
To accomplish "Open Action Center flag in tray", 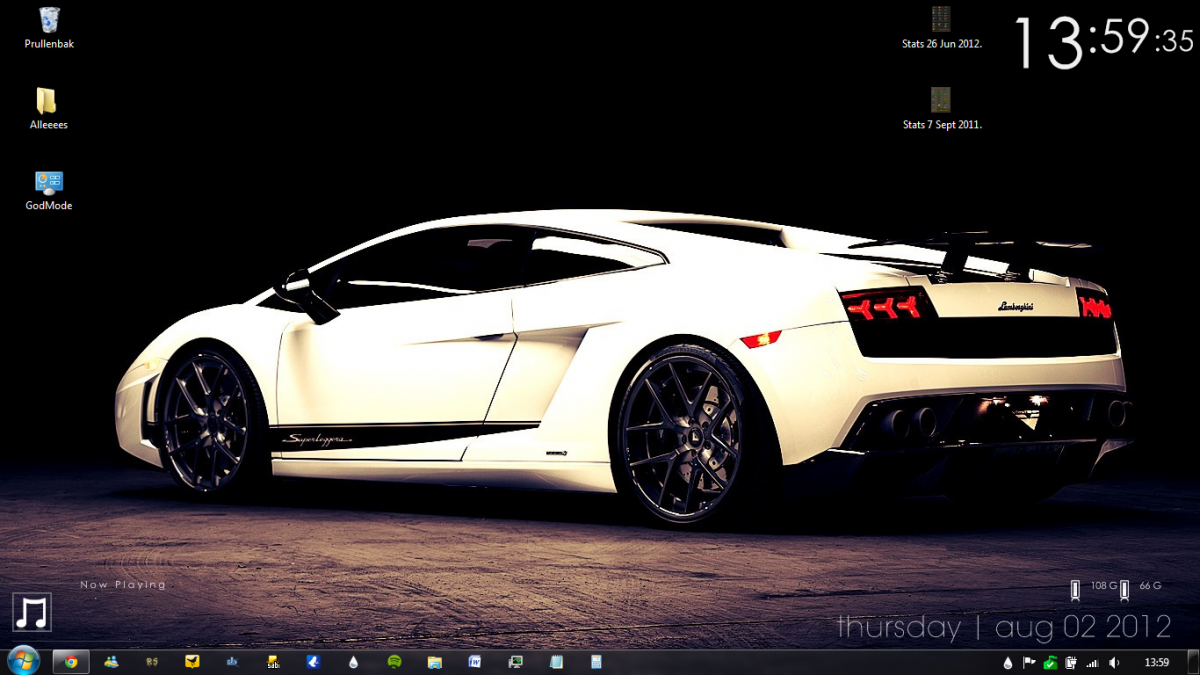I will coord(1029,662).
